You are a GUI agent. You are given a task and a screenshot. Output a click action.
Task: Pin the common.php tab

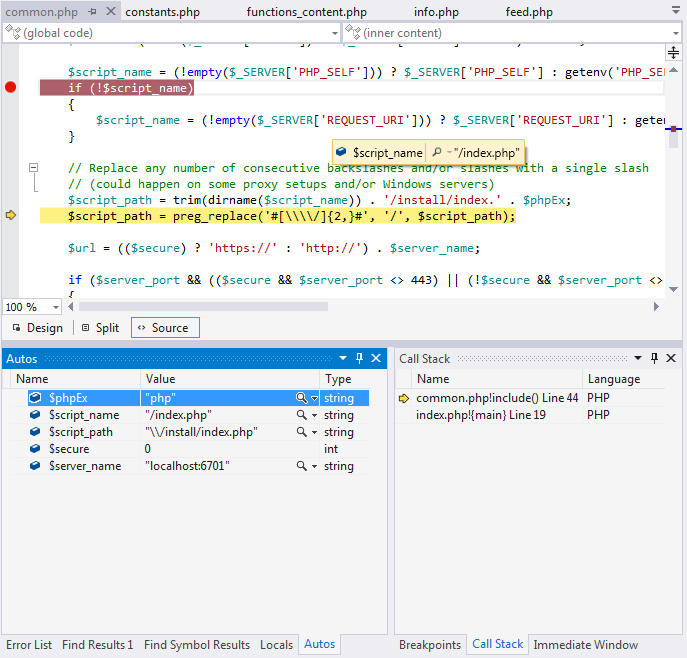coord(92,12)
